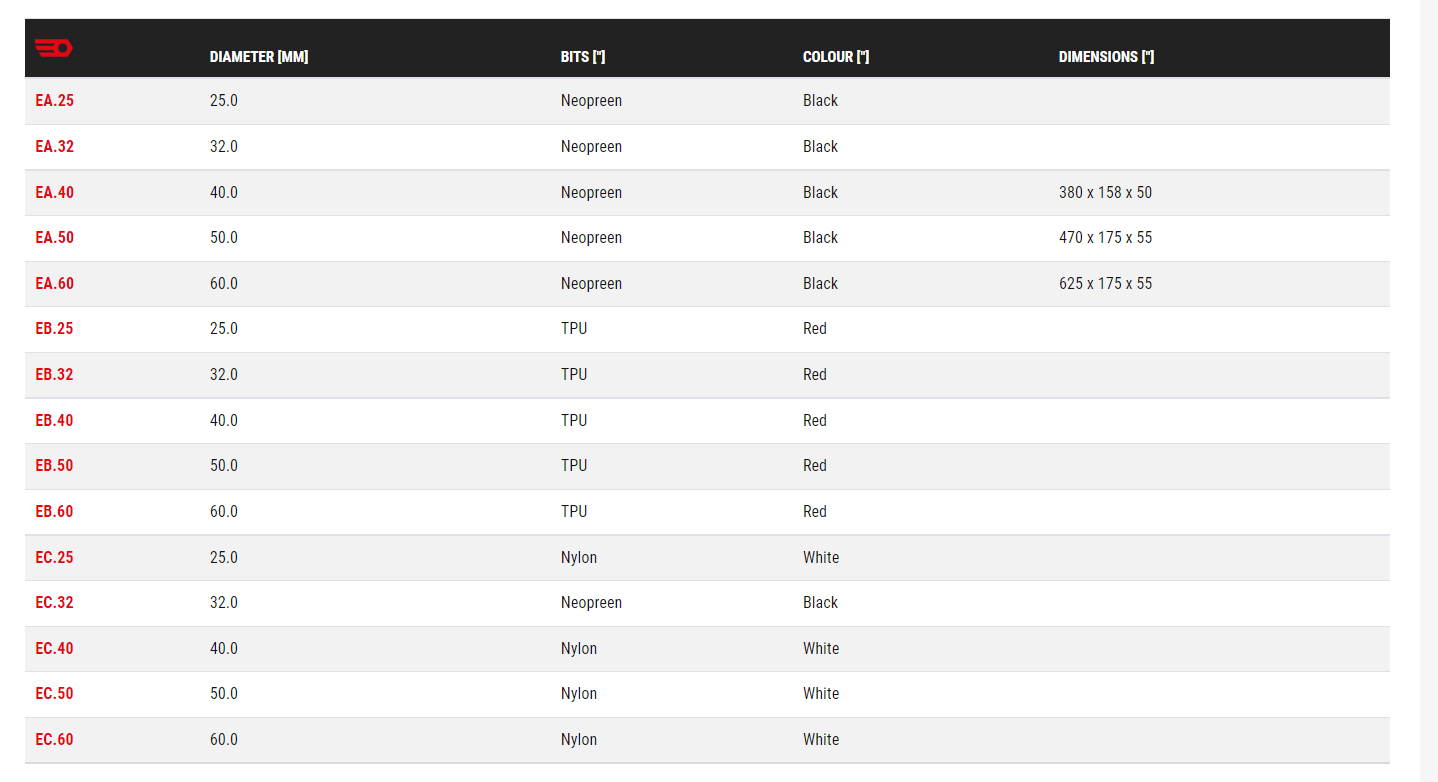Open the EA.50 product link
The width and height of the screenshot is (1438, 782).
coord(54,238)
